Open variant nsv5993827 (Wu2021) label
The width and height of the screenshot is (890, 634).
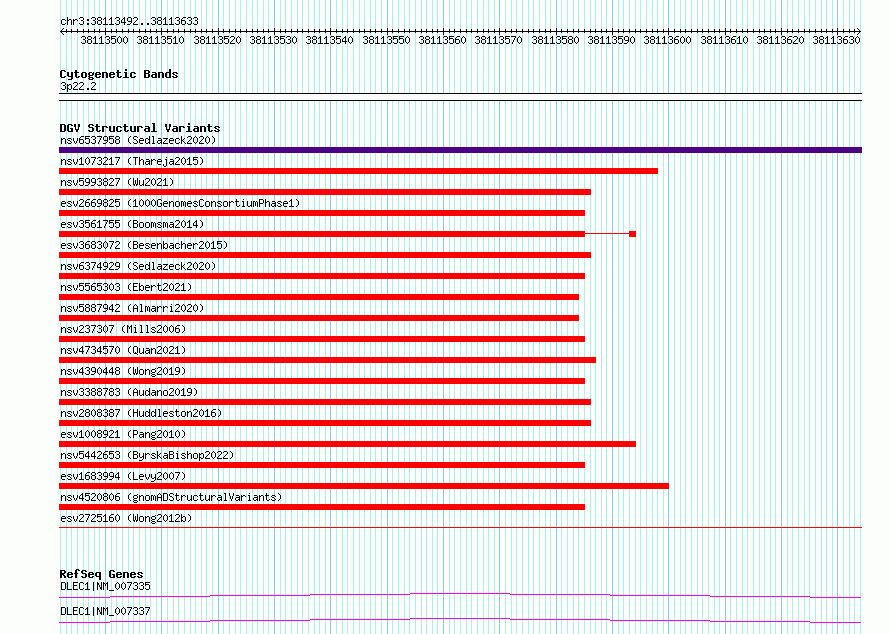click(x=117, y=182)
